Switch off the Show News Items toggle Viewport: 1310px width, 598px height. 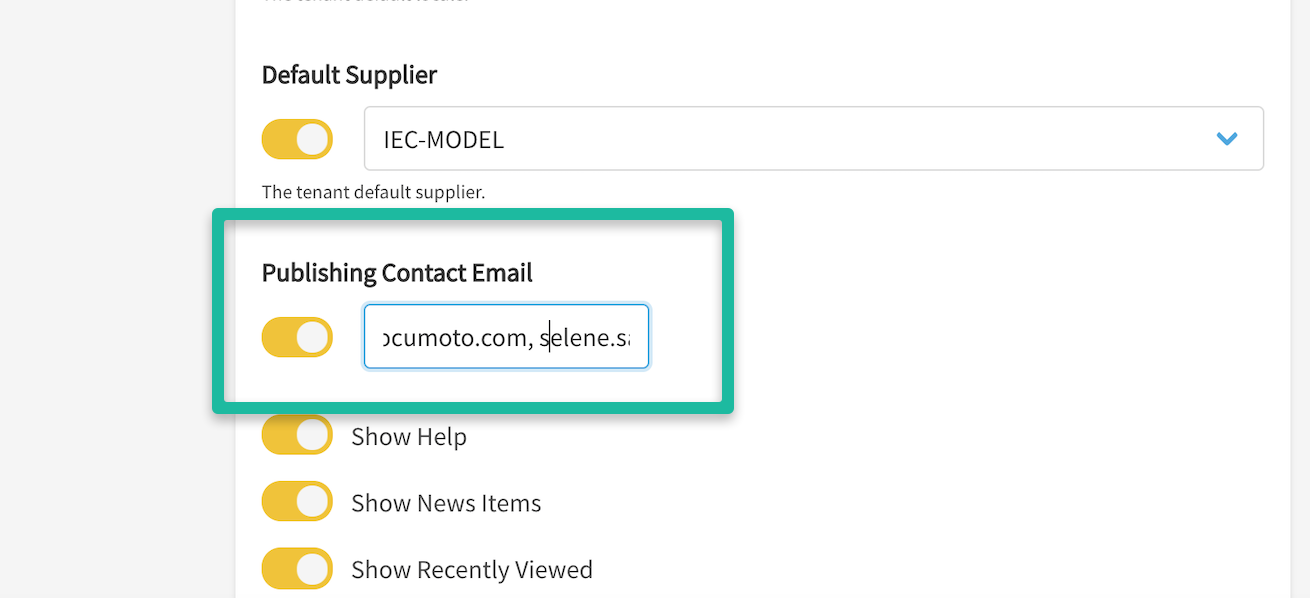click(297, 502)
